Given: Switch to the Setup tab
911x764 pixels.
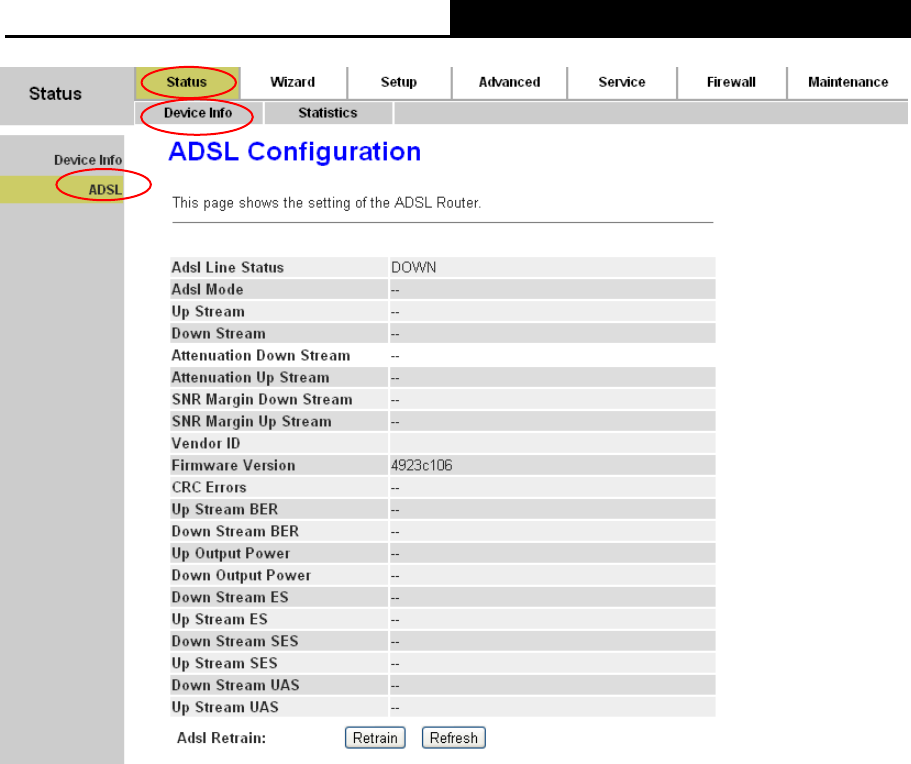Looking at the screenshot, I should pos(399,83).
